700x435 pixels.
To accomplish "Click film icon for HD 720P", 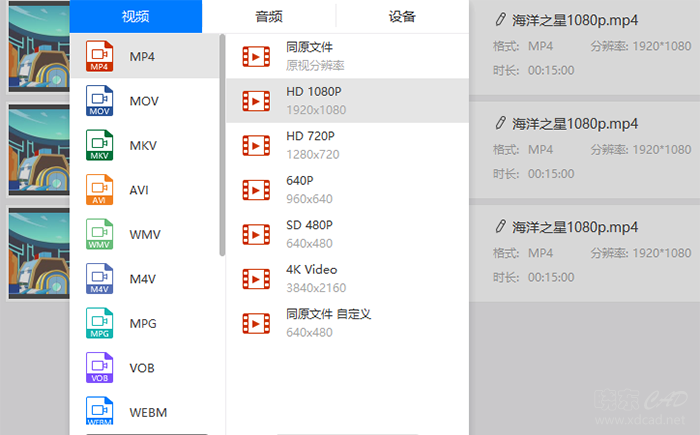I will (x=256, y=146).
